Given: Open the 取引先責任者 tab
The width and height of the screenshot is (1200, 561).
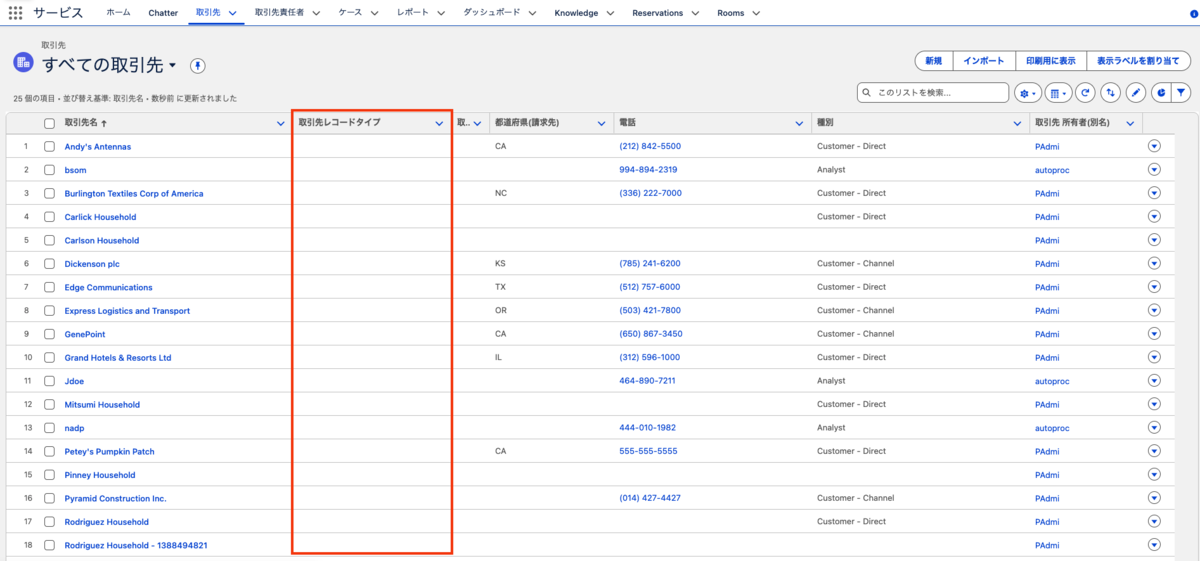Looking at the screenshot, I should click(280, 13).
